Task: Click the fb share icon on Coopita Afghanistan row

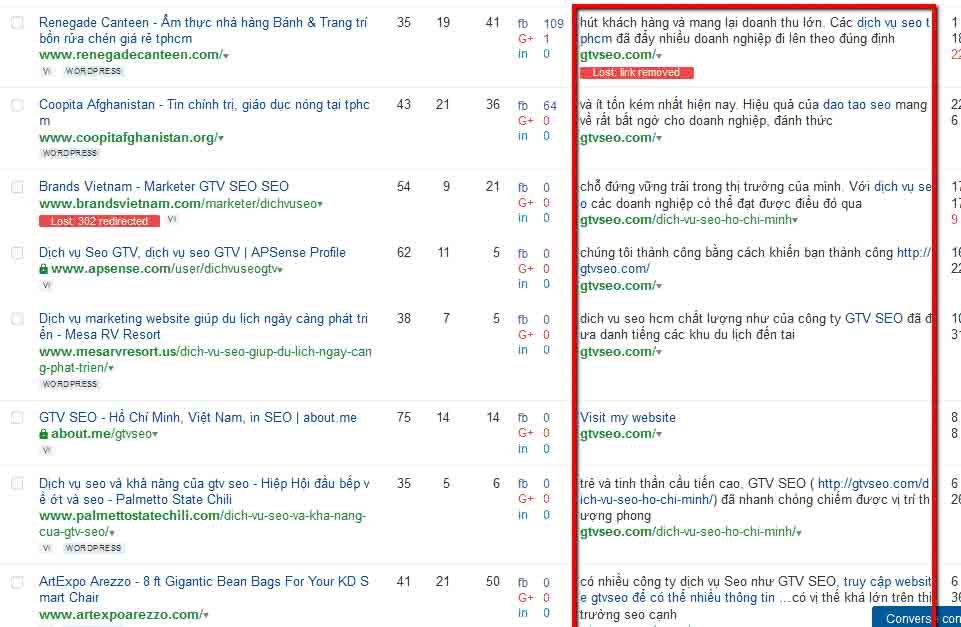Action: pyautogui.click(x=521, y=104)
